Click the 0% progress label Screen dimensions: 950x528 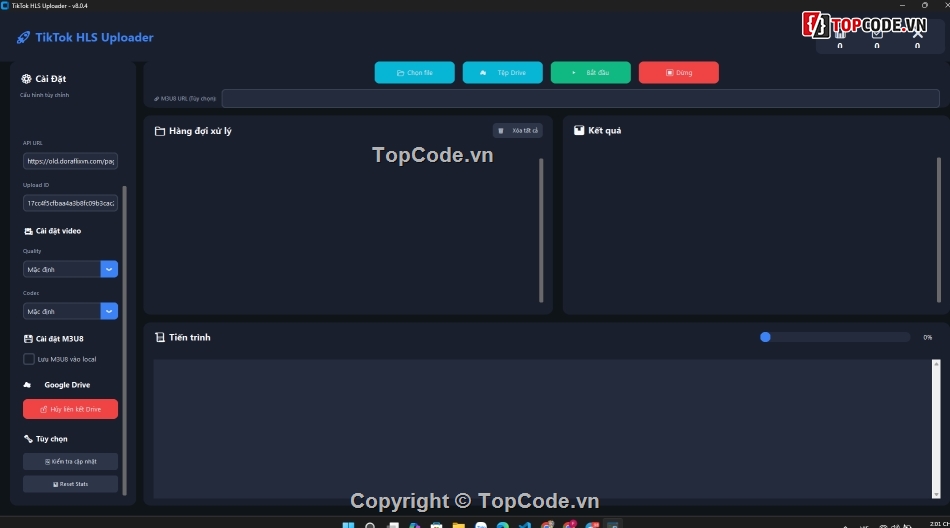[928, 338]
